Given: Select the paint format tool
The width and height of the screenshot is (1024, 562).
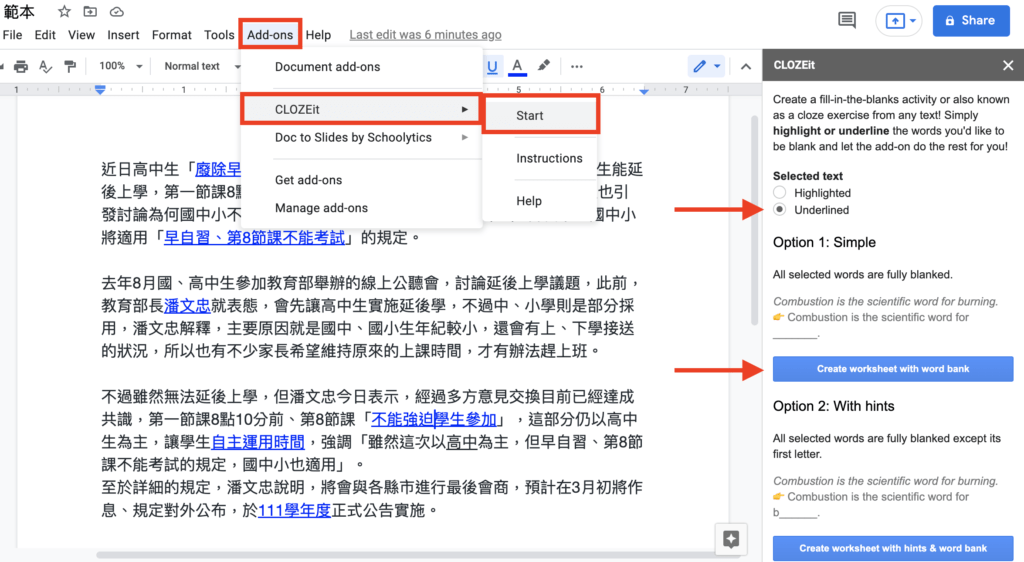Looking at the screenshot, I should [x=70, y=66].
